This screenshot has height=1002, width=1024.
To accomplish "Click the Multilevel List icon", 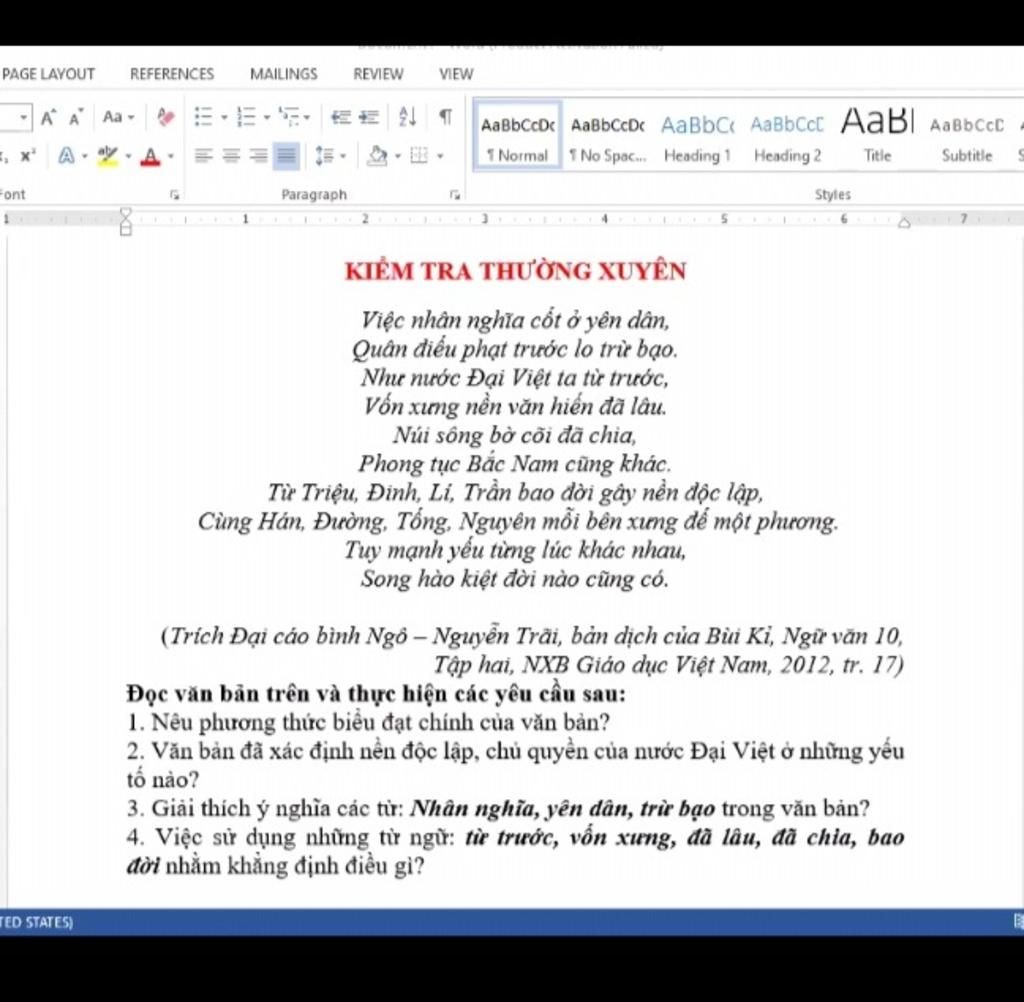I will tap(288, 118).
